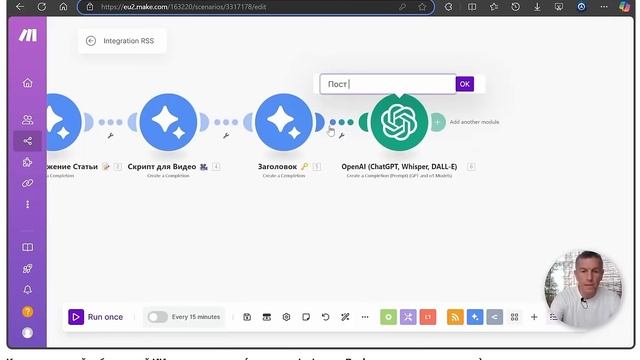Save the scenario with the disk icon
The height and width of the screenshot is (360, 640).
coord(247,317)
